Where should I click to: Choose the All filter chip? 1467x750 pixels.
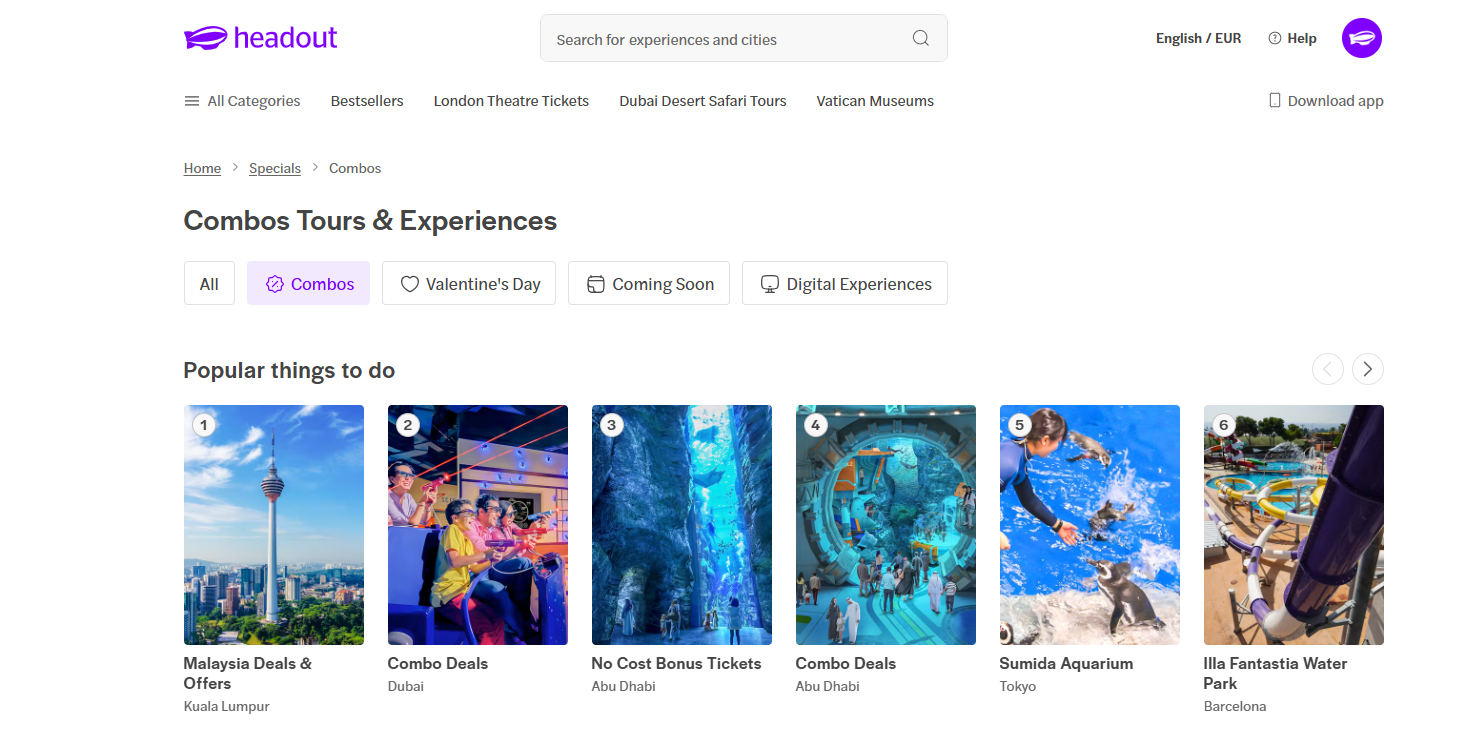click(x=209, y=284)
